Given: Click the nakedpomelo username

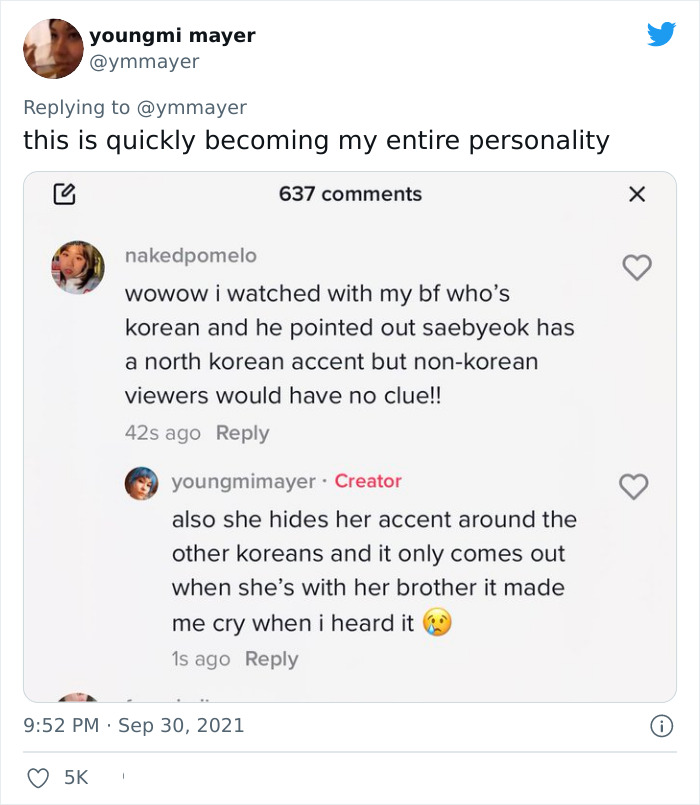Looking at the screenshot, I should pos(190,256).
